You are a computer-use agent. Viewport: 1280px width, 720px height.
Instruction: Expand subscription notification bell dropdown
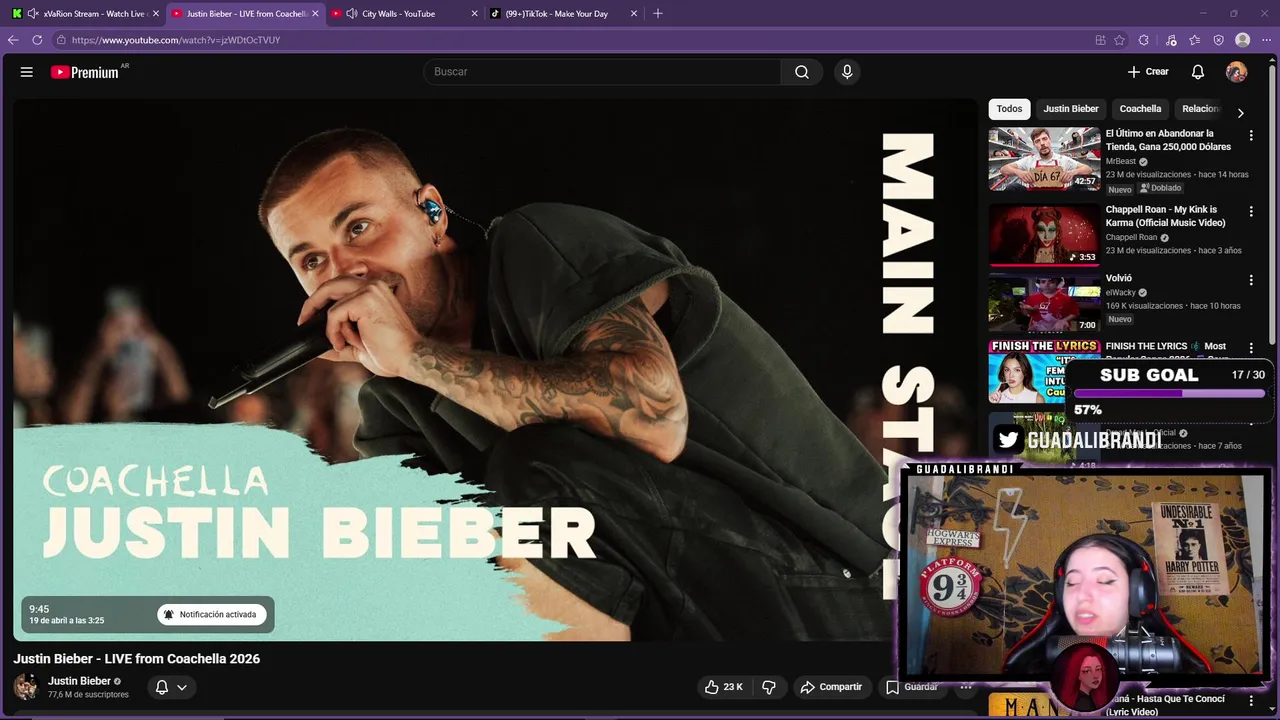(x=171, y=687)
